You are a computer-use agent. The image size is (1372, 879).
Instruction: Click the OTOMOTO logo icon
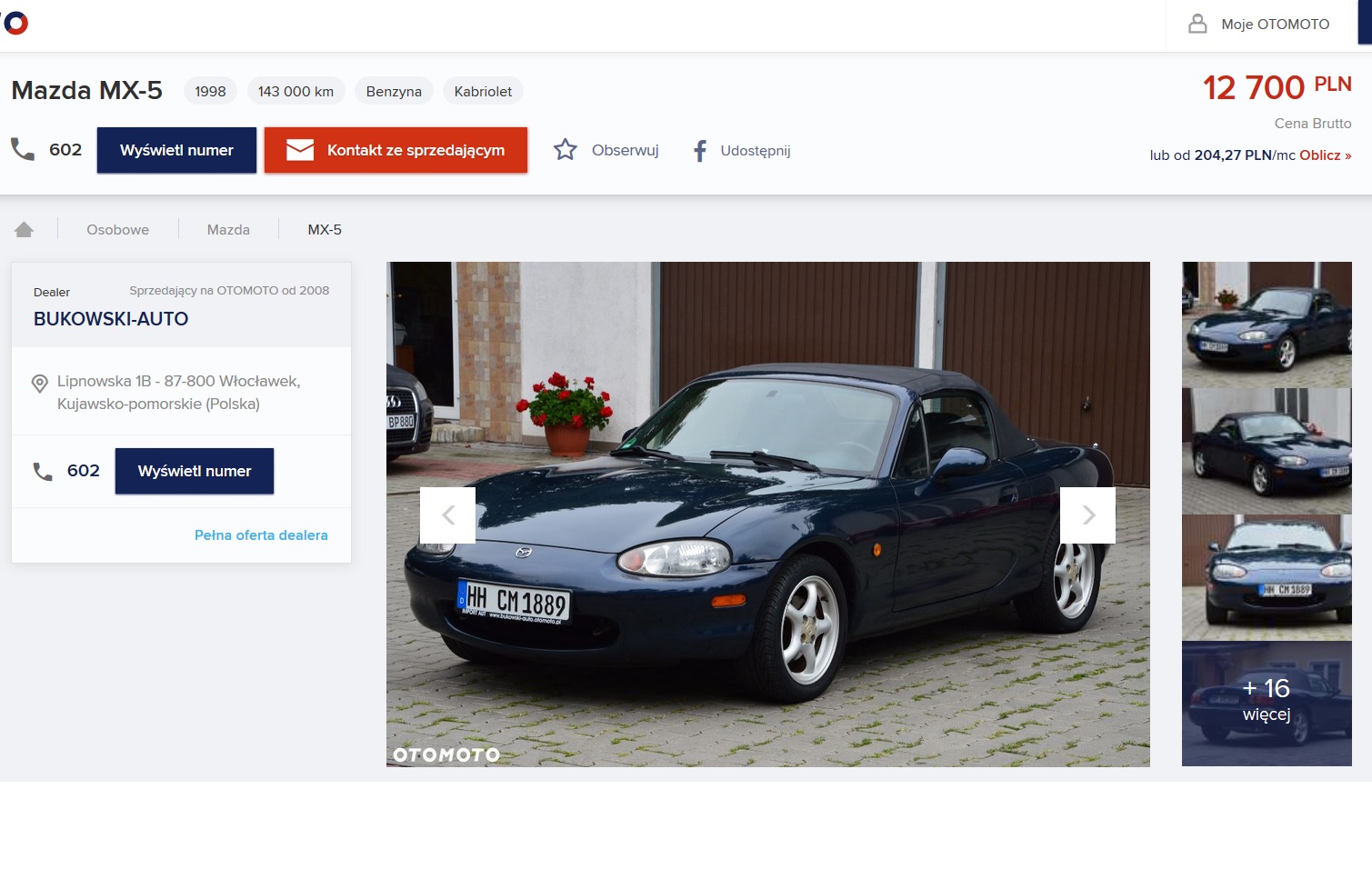click(15, 23)
